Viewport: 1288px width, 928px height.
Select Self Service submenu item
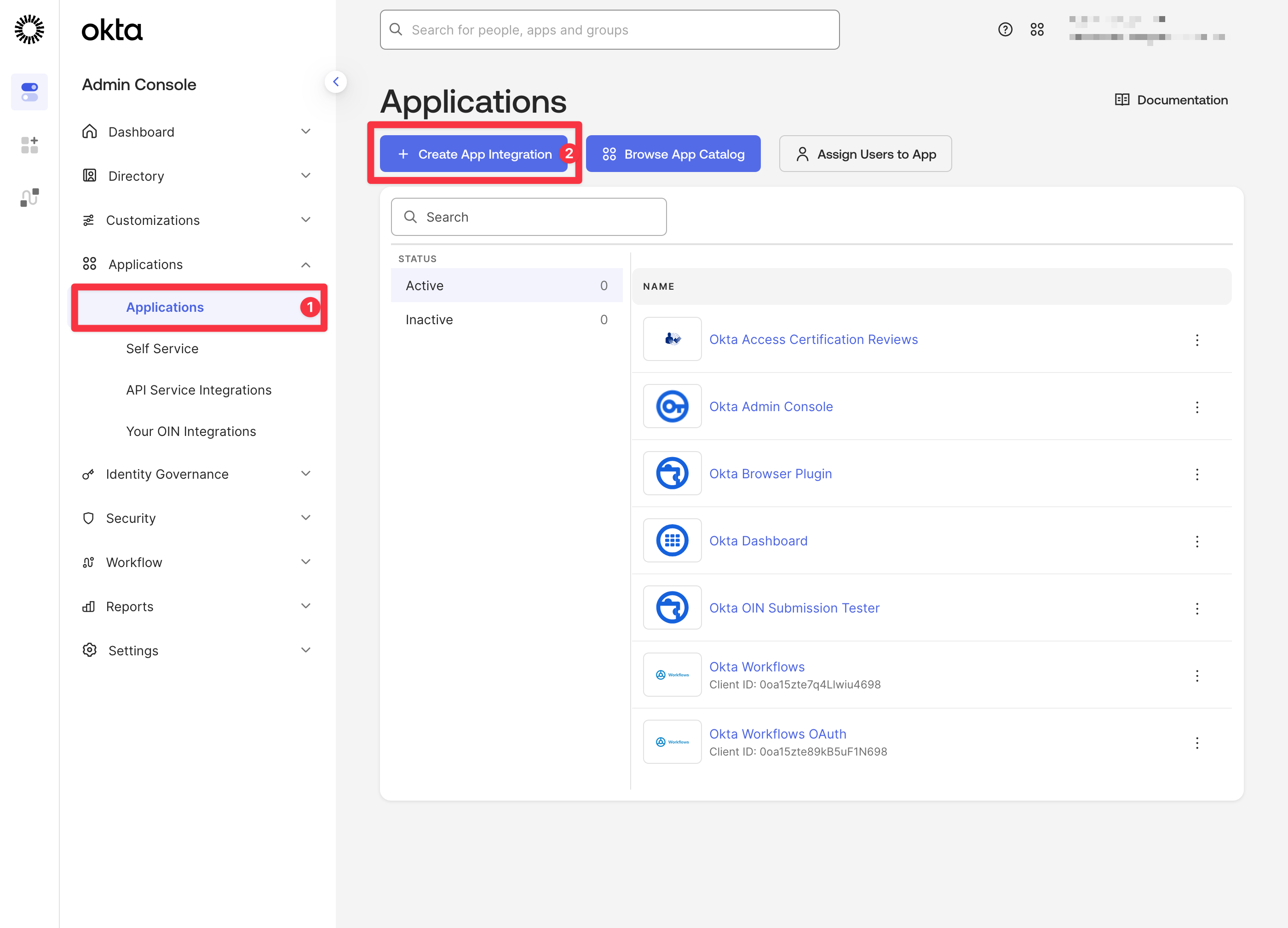pyautogui.click(x=162, y=349)
